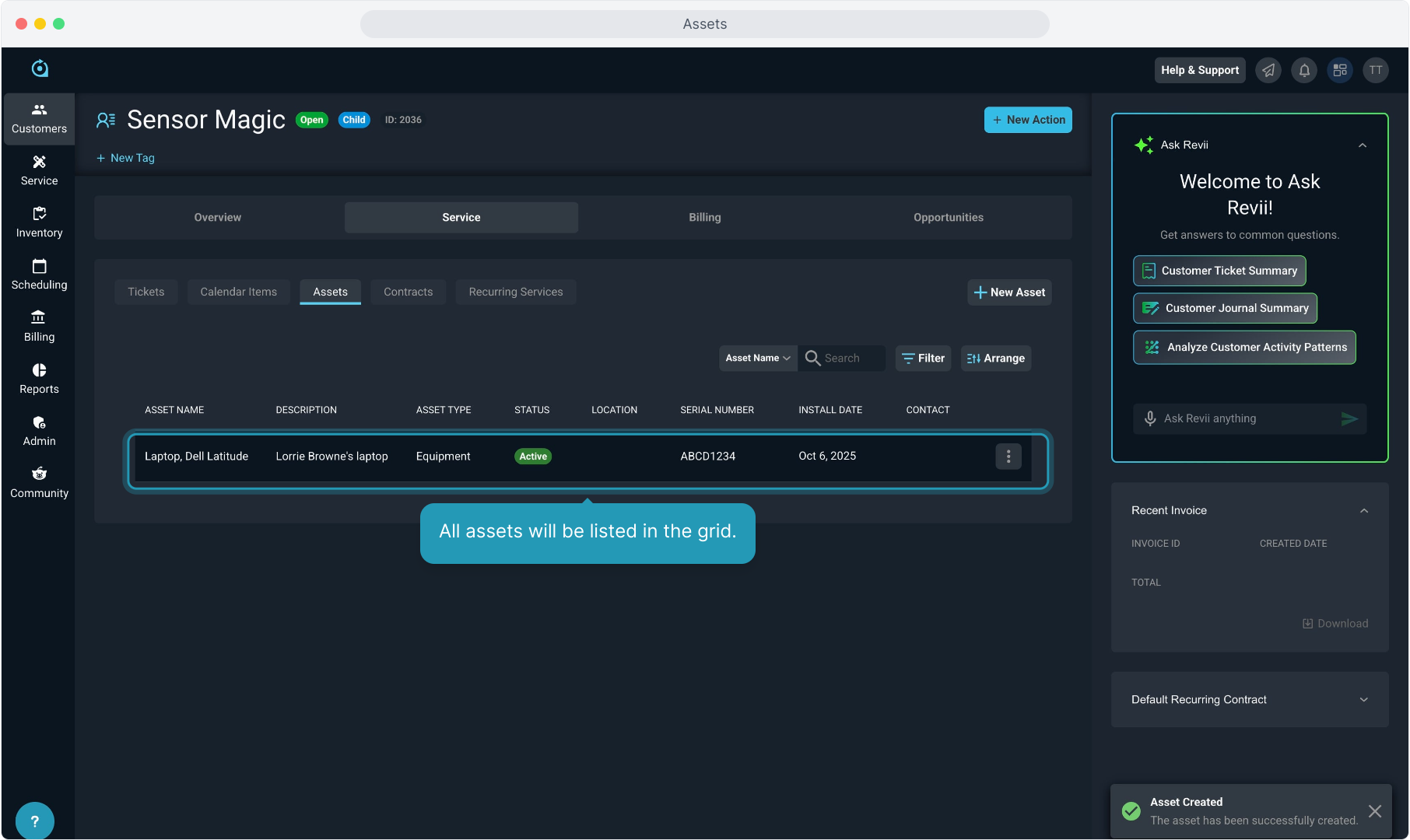Switch to the Billing tab
The width and height of the screenshot is (1410, 840).
coord(704,218)
